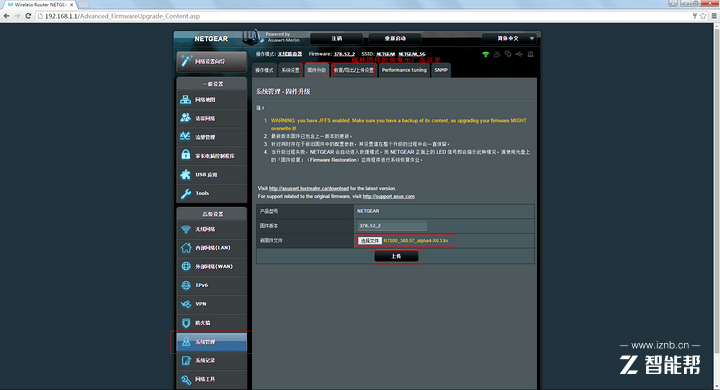Viewport: 720px width, 390px height.
Task: Click the NETGEAR SSID link
Action: pos(386,54)
